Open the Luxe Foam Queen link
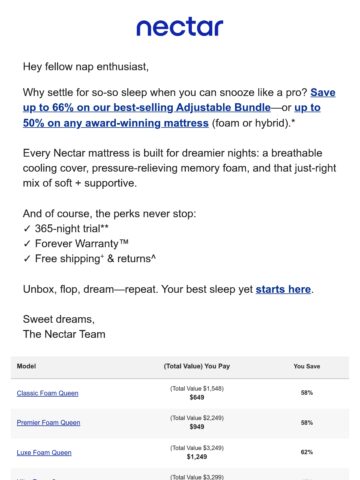This screenshot has height=480, width=360. coord(44,452)
